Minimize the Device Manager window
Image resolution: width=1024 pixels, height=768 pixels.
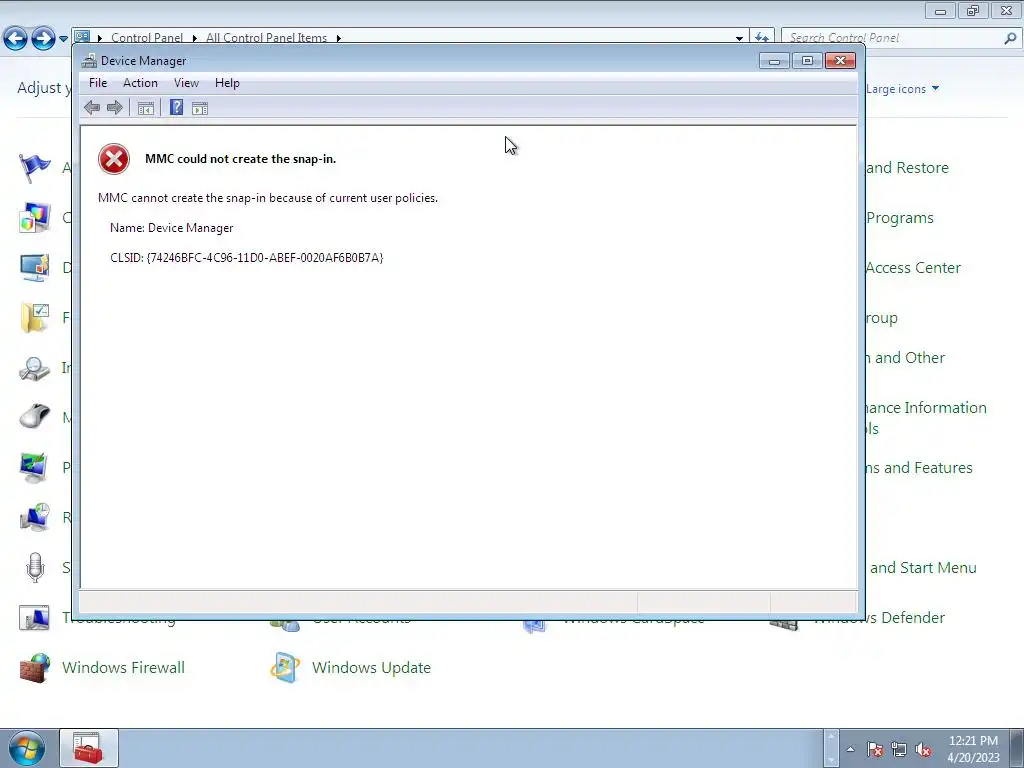point(775,61)
